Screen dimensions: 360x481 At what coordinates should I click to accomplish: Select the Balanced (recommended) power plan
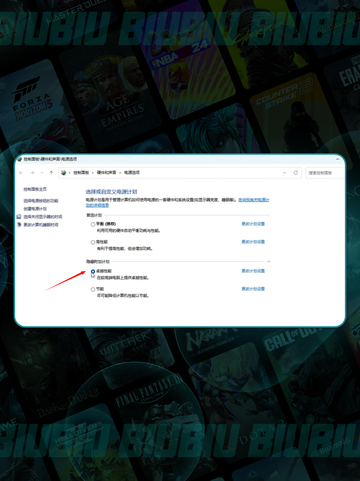(93, 224)
